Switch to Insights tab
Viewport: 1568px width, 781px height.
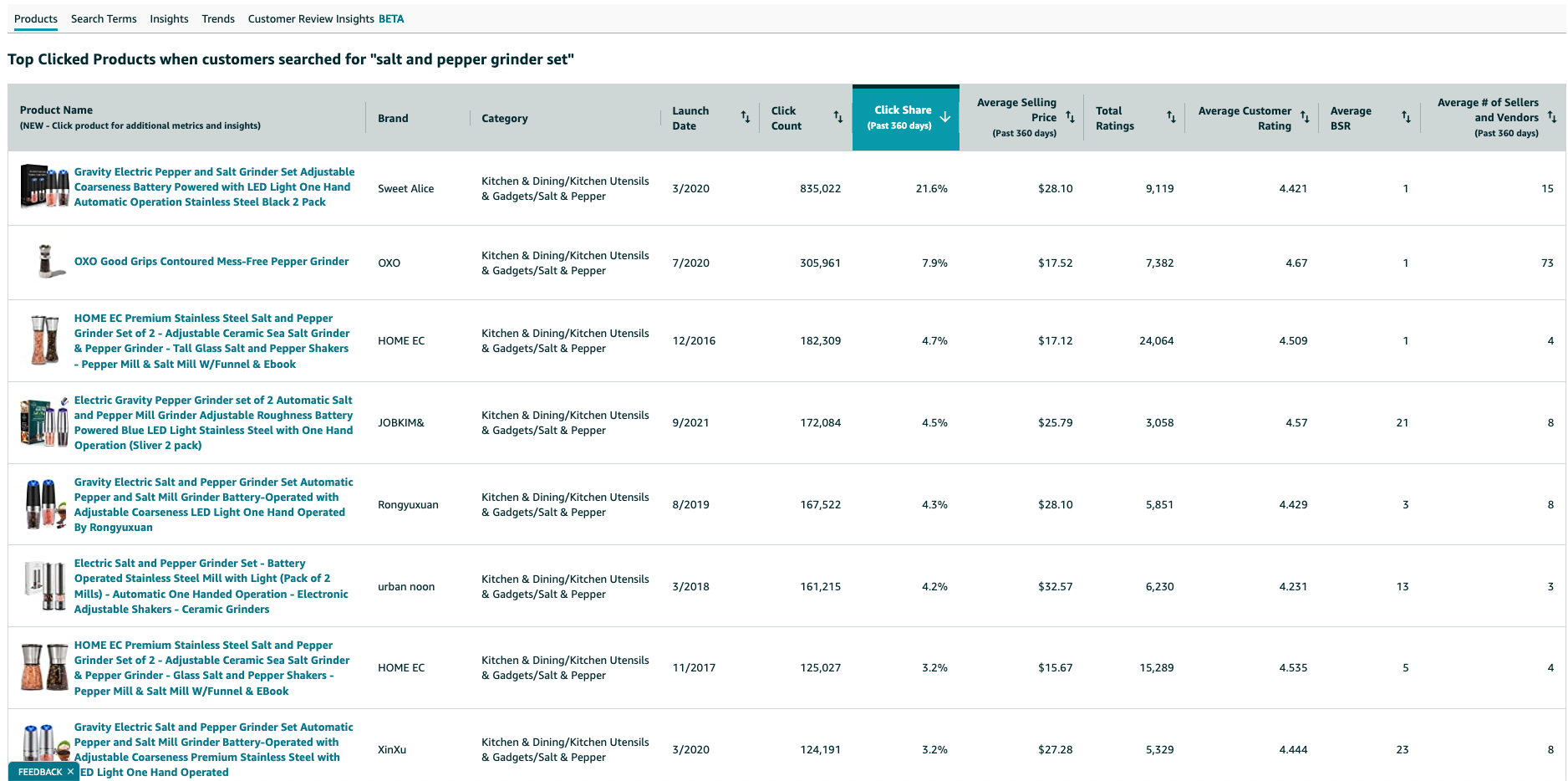pyautogui.click(x=169, y=18)
